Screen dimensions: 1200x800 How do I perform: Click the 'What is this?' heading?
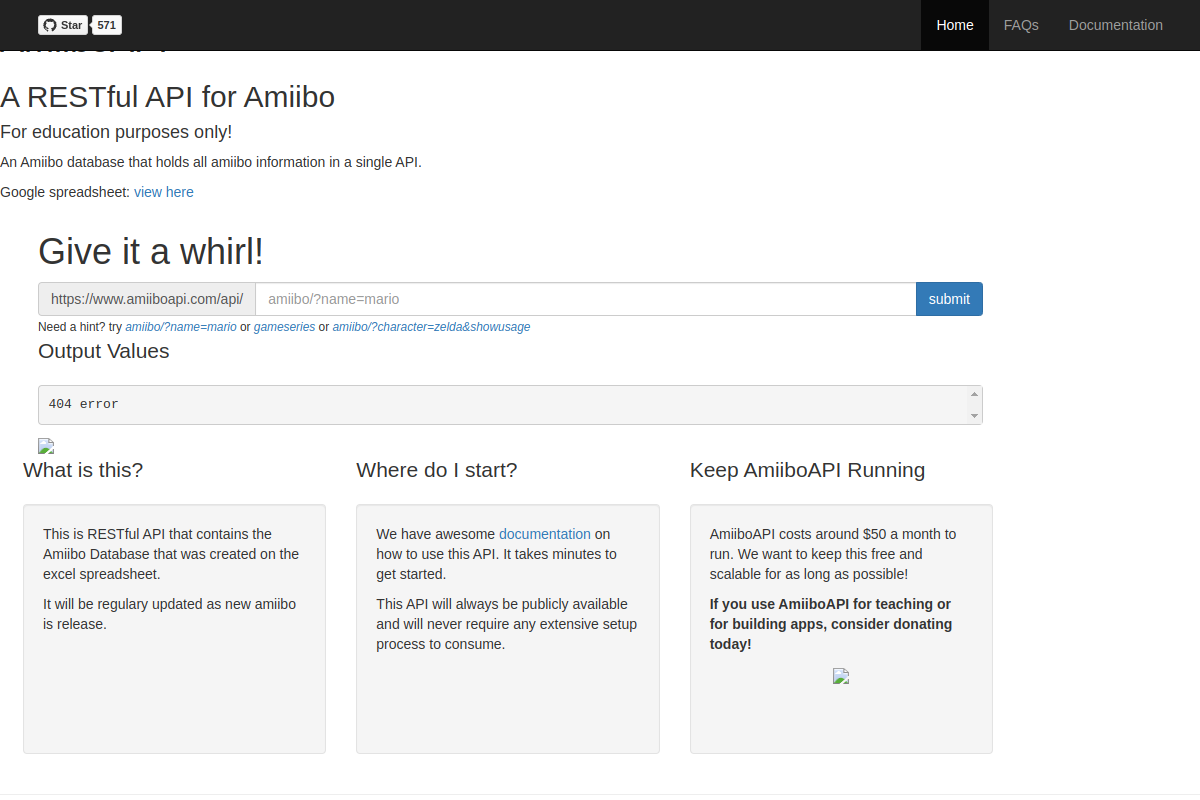83,470
